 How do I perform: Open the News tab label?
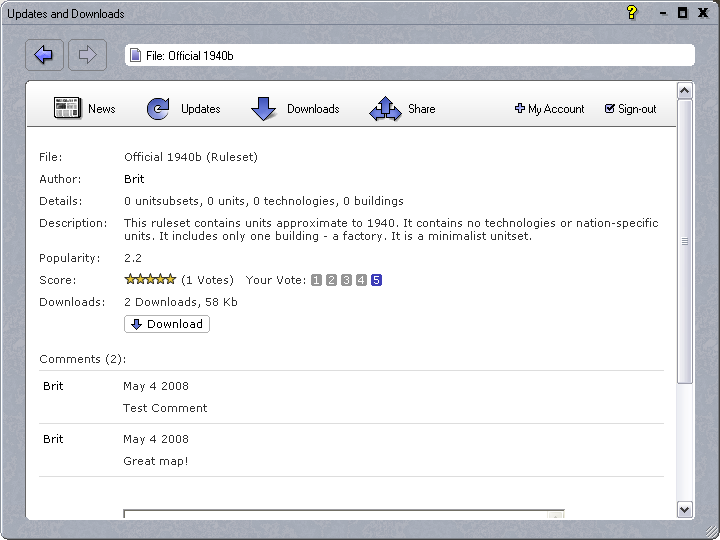pos(101,109)
